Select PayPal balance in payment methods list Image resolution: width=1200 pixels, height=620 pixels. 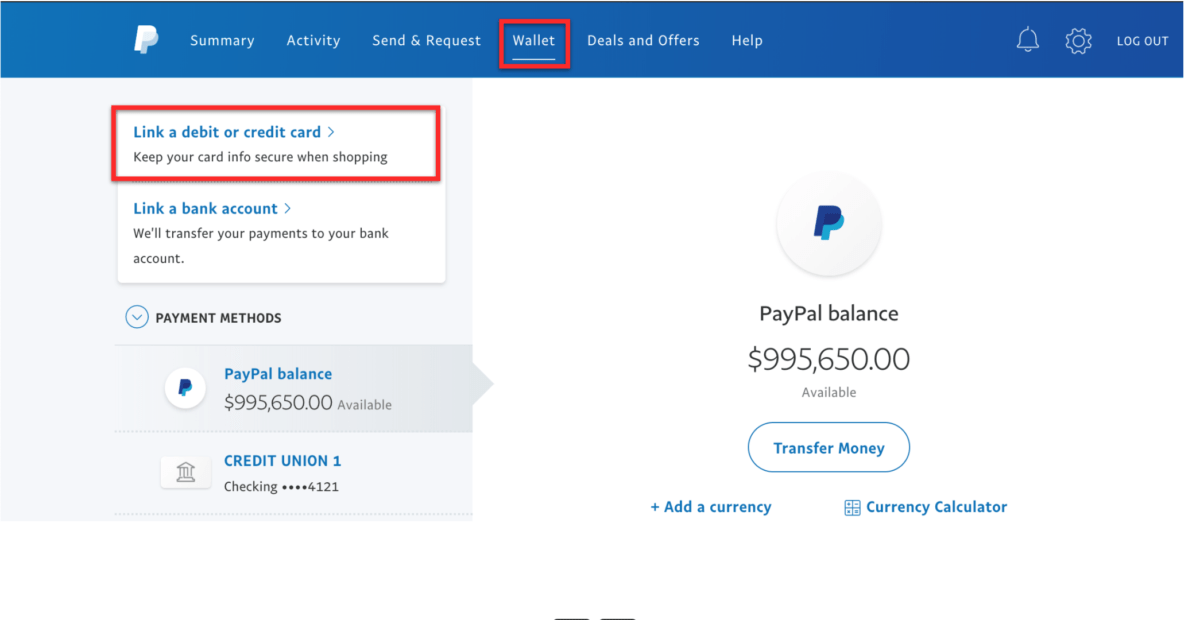[x=294, y=388]
